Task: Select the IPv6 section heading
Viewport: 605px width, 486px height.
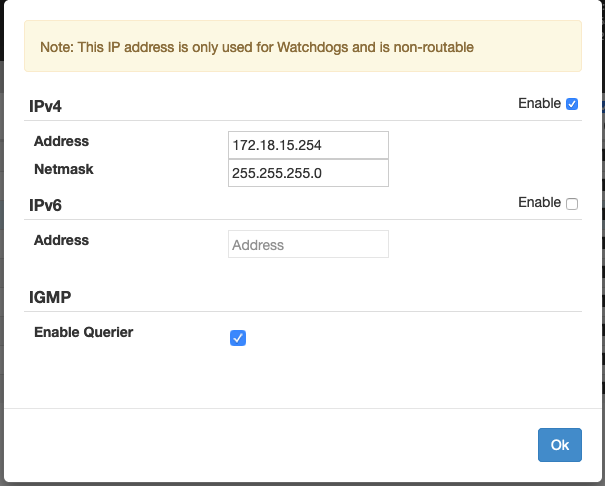Action: (48, 205)
